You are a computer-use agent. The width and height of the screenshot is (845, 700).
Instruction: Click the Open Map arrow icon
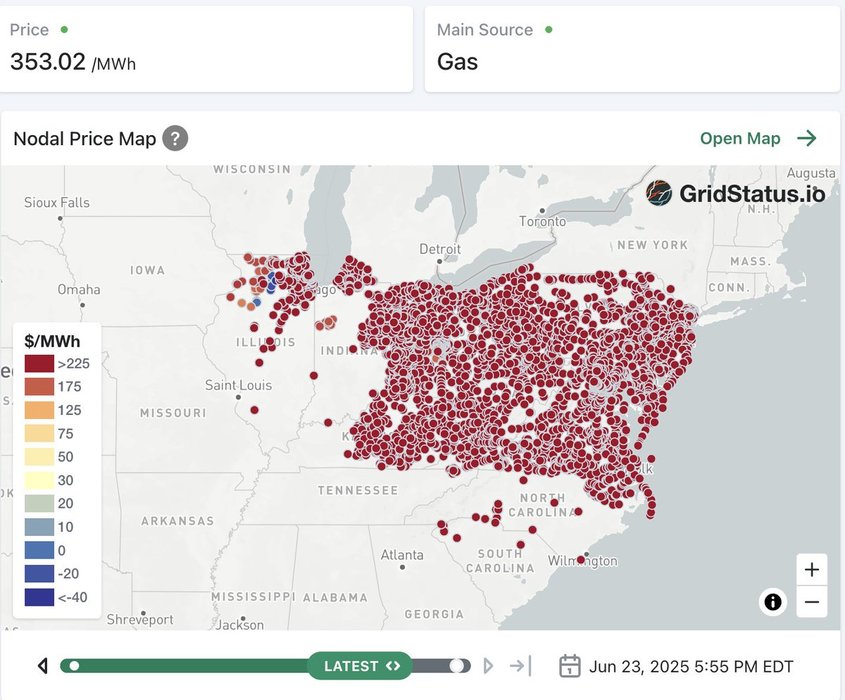point(806,138)
